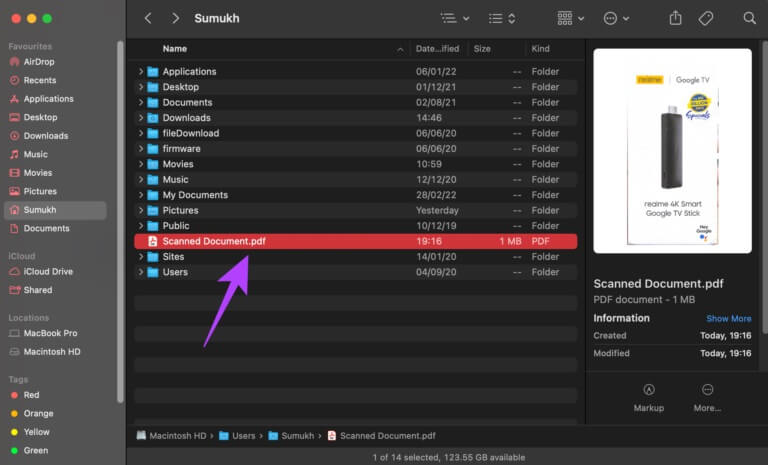
Task: Go back with the left chevron button
Action: [148, 19]
